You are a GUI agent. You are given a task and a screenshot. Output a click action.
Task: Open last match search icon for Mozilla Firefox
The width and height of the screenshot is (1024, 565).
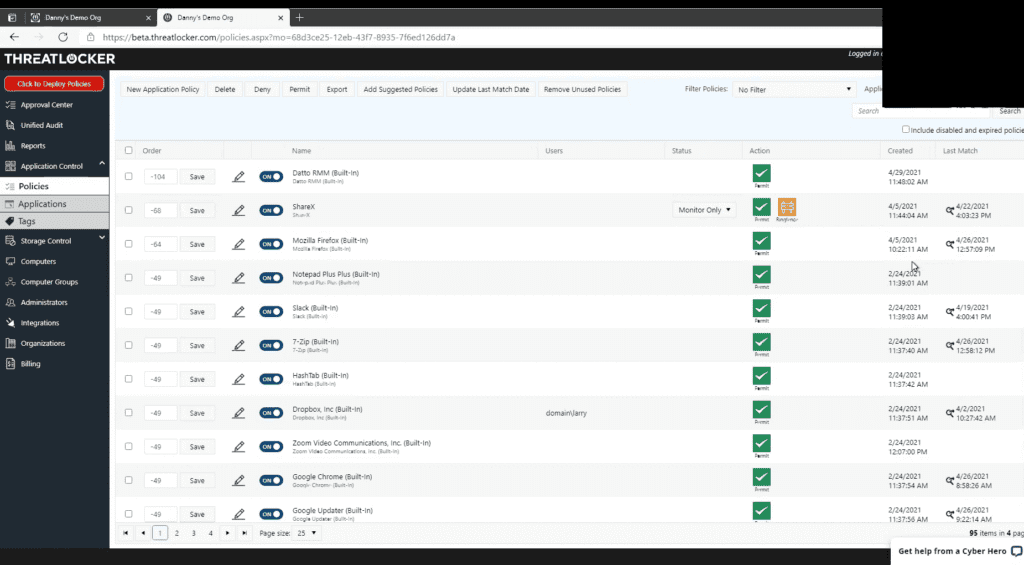950,244
